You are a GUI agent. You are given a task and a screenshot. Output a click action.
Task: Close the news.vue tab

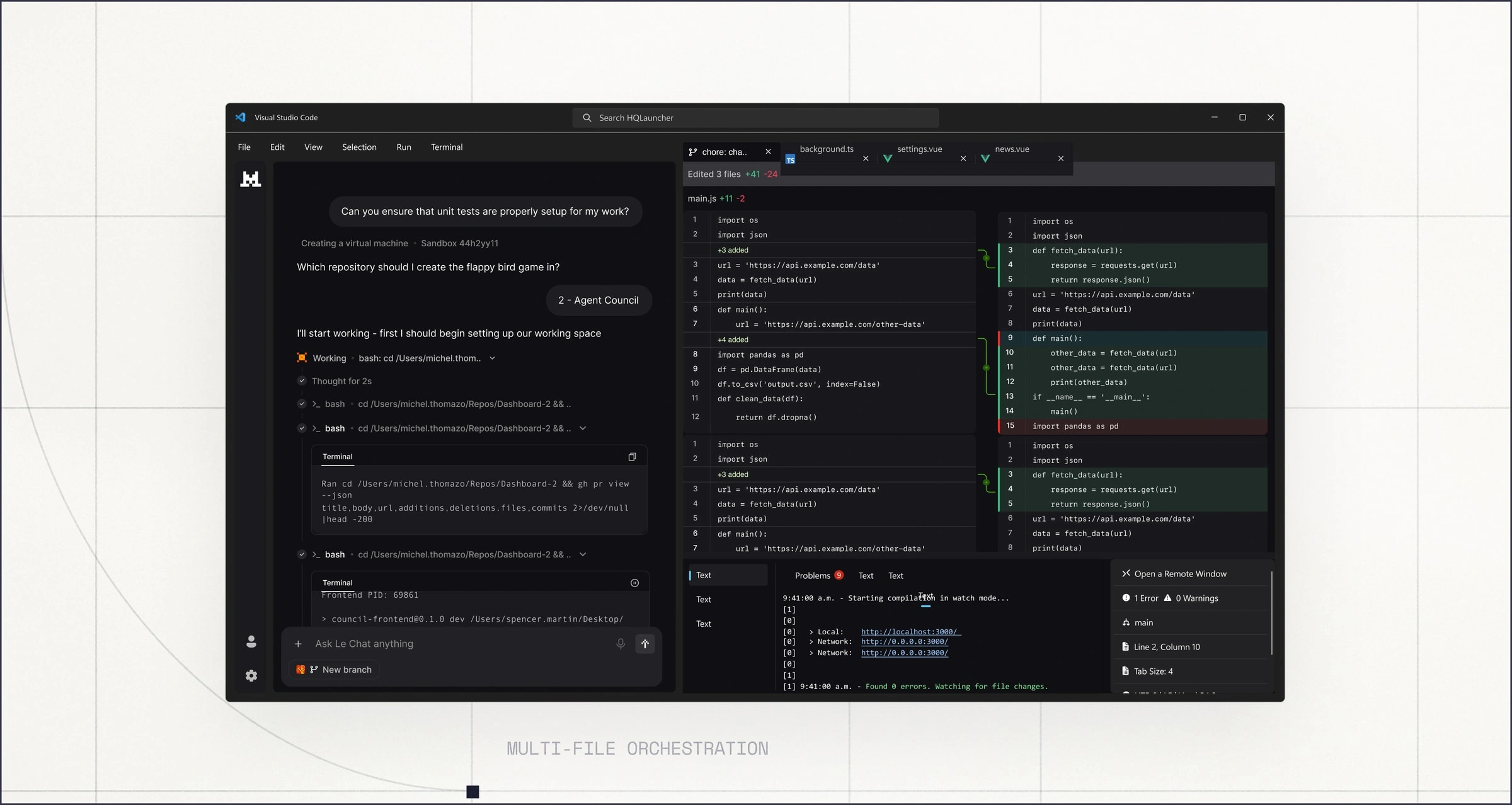1061,159
